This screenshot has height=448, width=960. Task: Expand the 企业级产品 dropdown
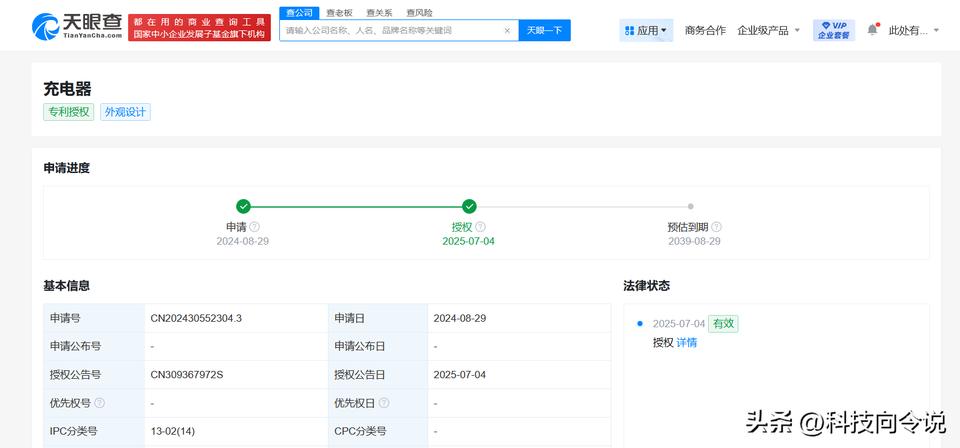[769, 30]
